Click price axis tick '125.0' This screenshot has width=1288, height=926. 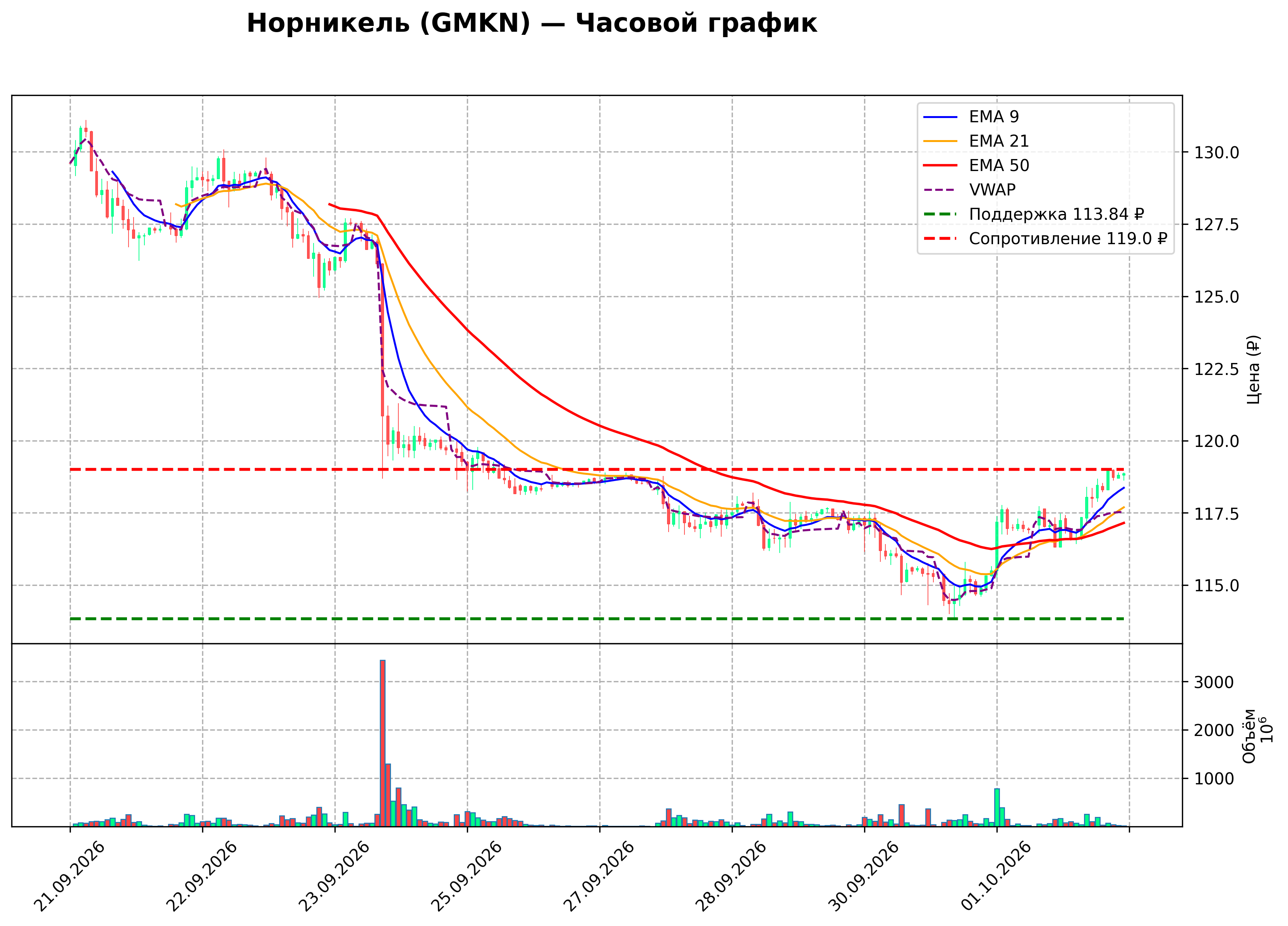[1216, 297]
